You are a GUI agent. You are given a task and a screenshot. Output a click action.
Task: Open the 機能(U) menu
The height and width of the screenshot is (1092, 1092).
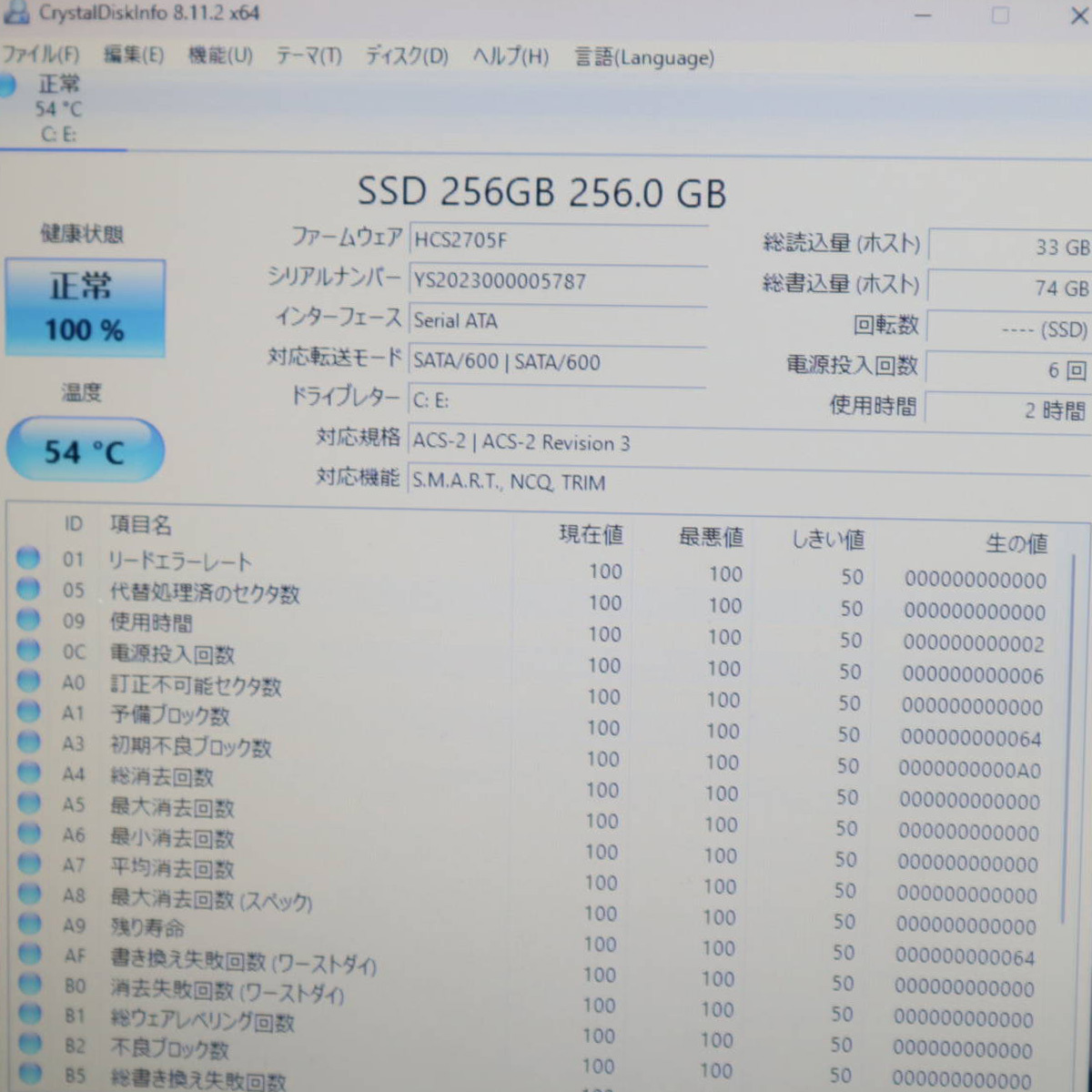point(220,56)
